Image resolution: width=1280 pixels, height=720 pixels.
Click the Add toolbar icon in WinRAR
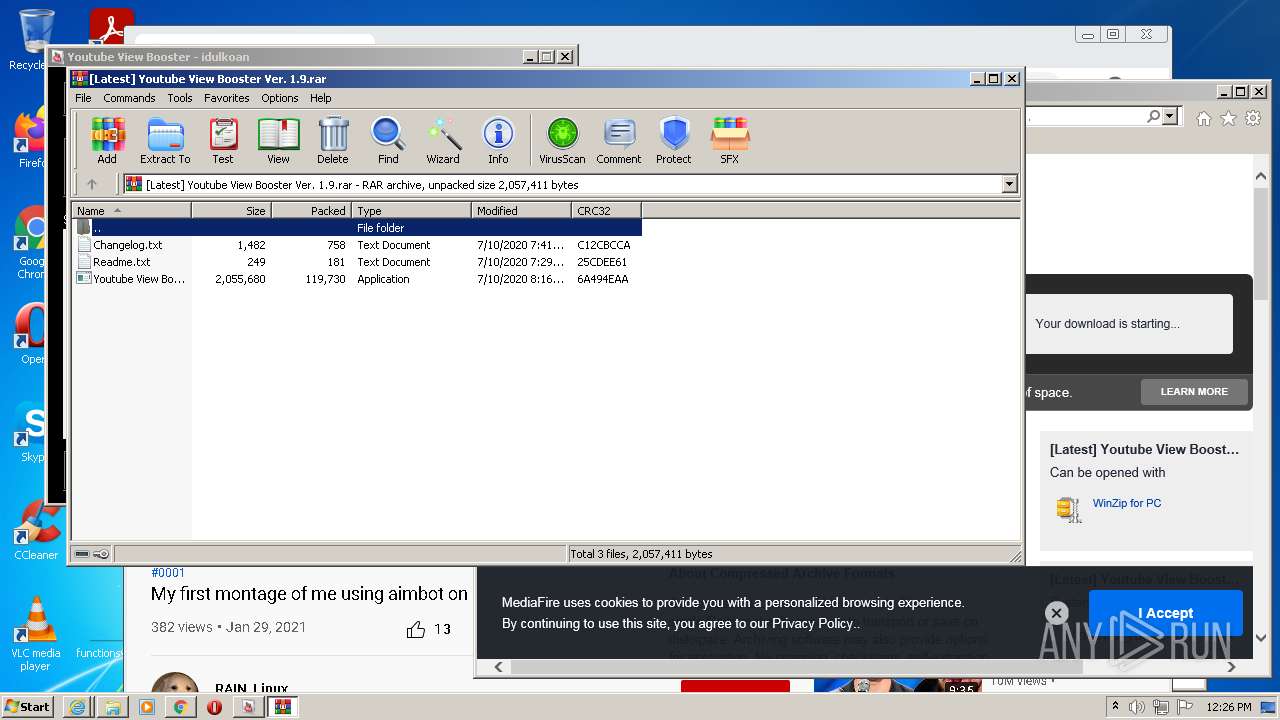107,141
